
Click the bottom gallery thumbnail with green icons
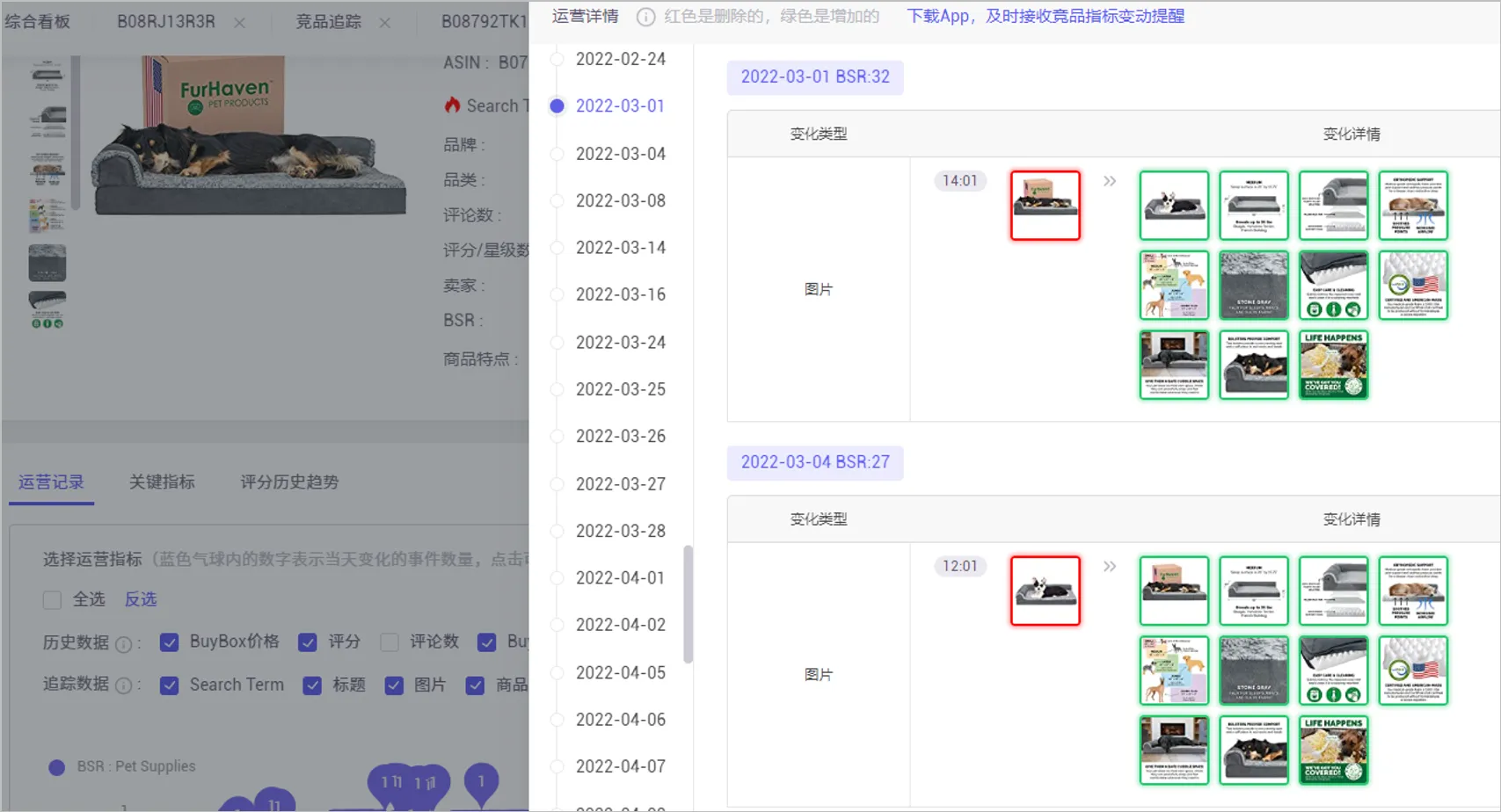tap(47, 310)
